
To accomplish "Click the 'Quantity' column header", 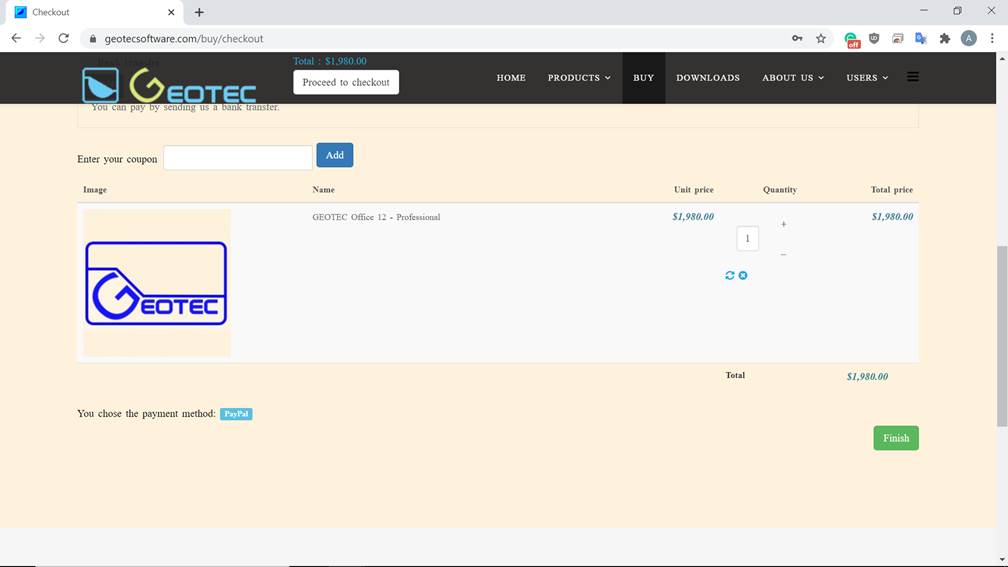I will coord(780,190).
